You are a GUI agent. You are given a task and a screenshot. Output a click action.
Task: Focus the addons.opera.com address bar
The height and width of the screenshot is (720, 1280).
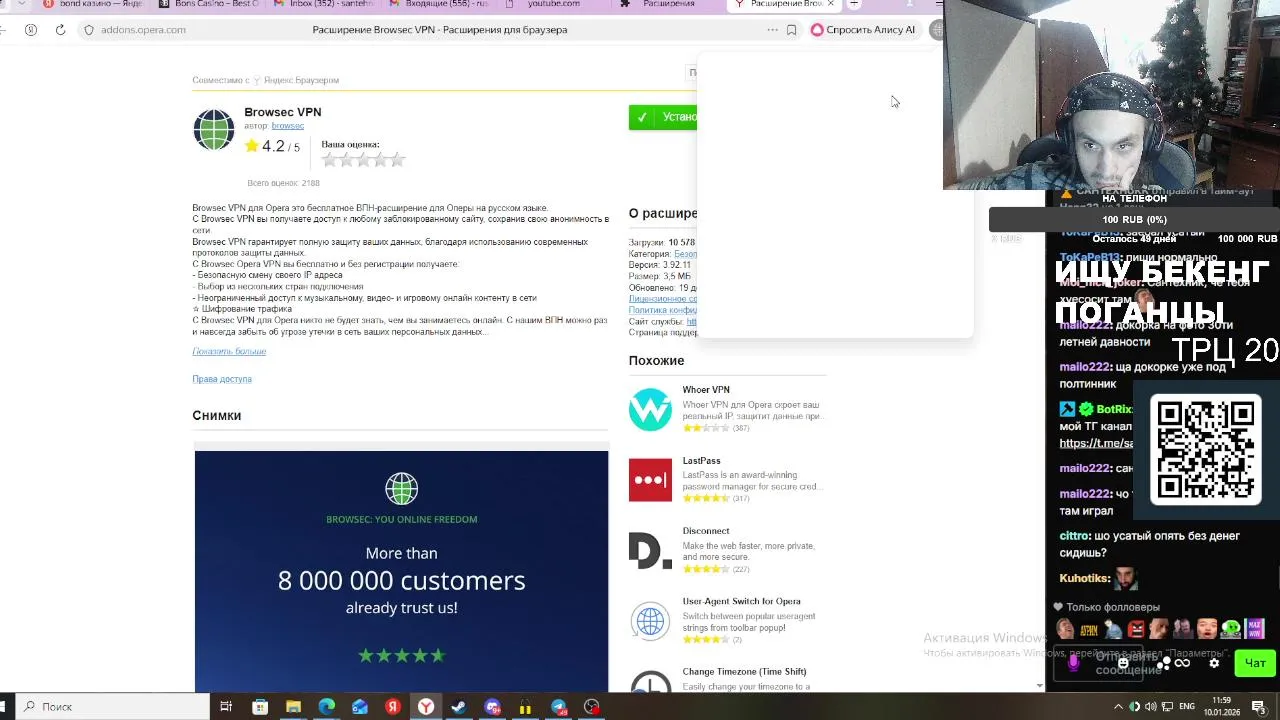coord(143,30)
